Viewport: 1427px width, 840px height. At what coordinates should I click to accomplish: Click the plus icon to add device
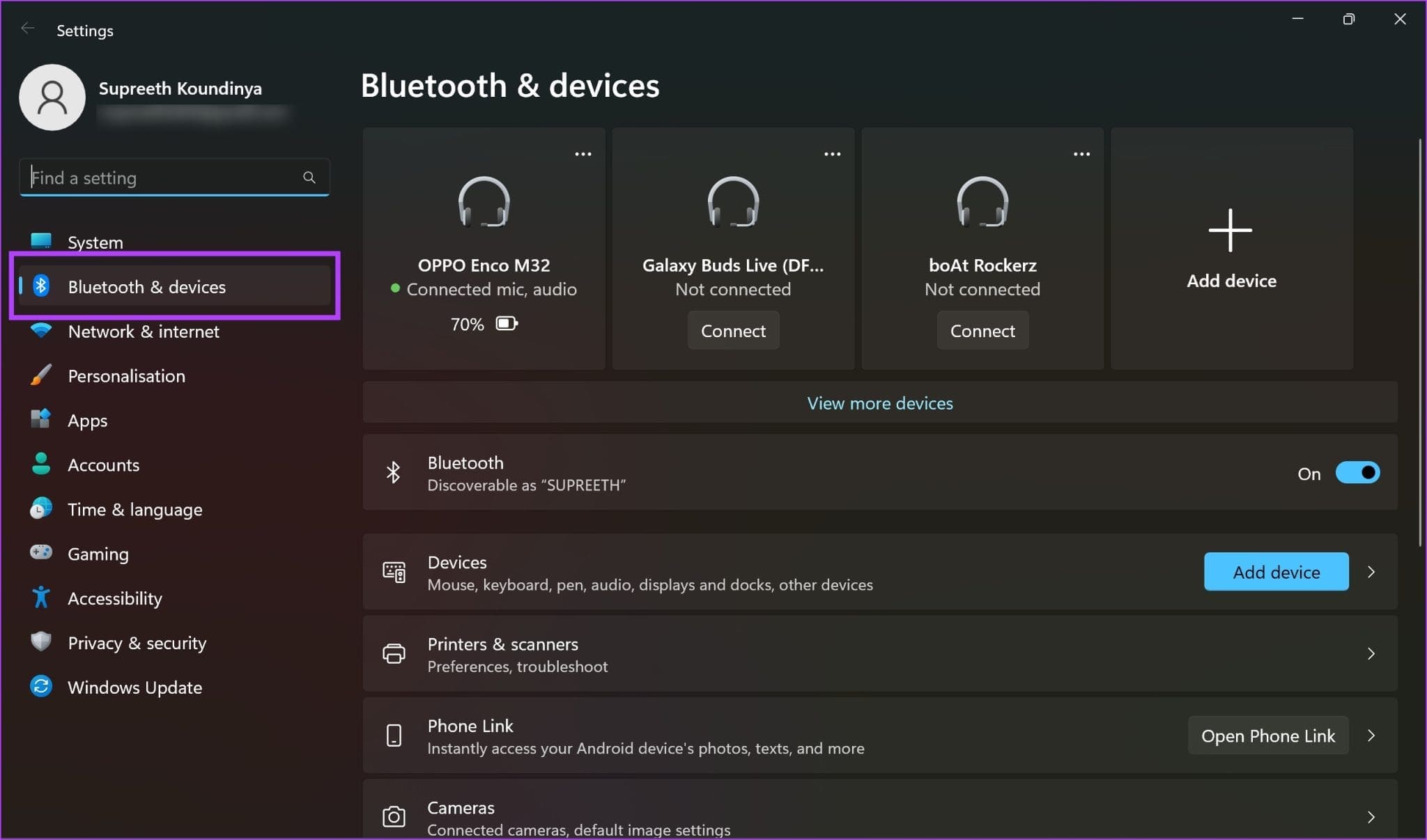pyautogui.click(x=1230, y=230)
